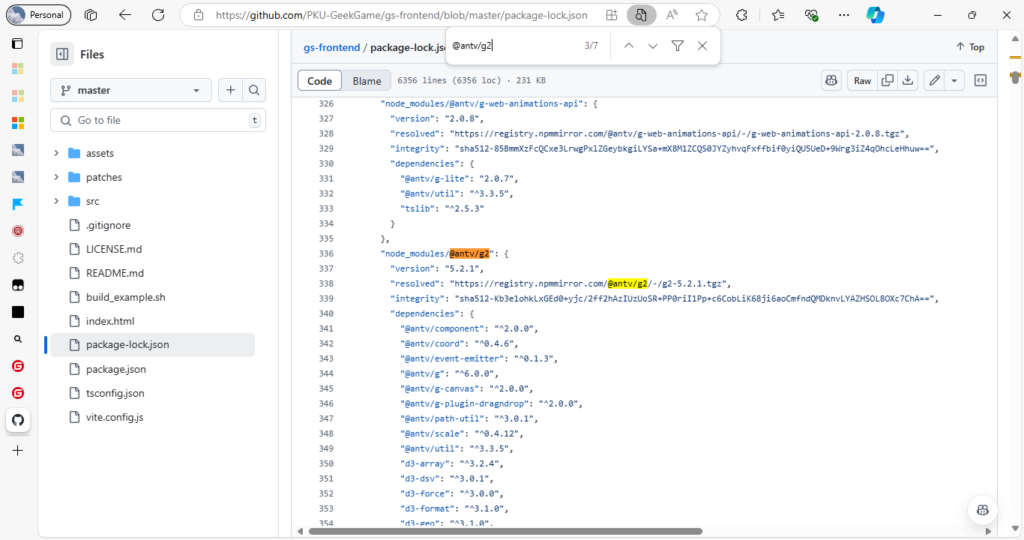Screen dimensions: 1024x540
Task: Switch to the Code view tab
Action: point(319,80)
